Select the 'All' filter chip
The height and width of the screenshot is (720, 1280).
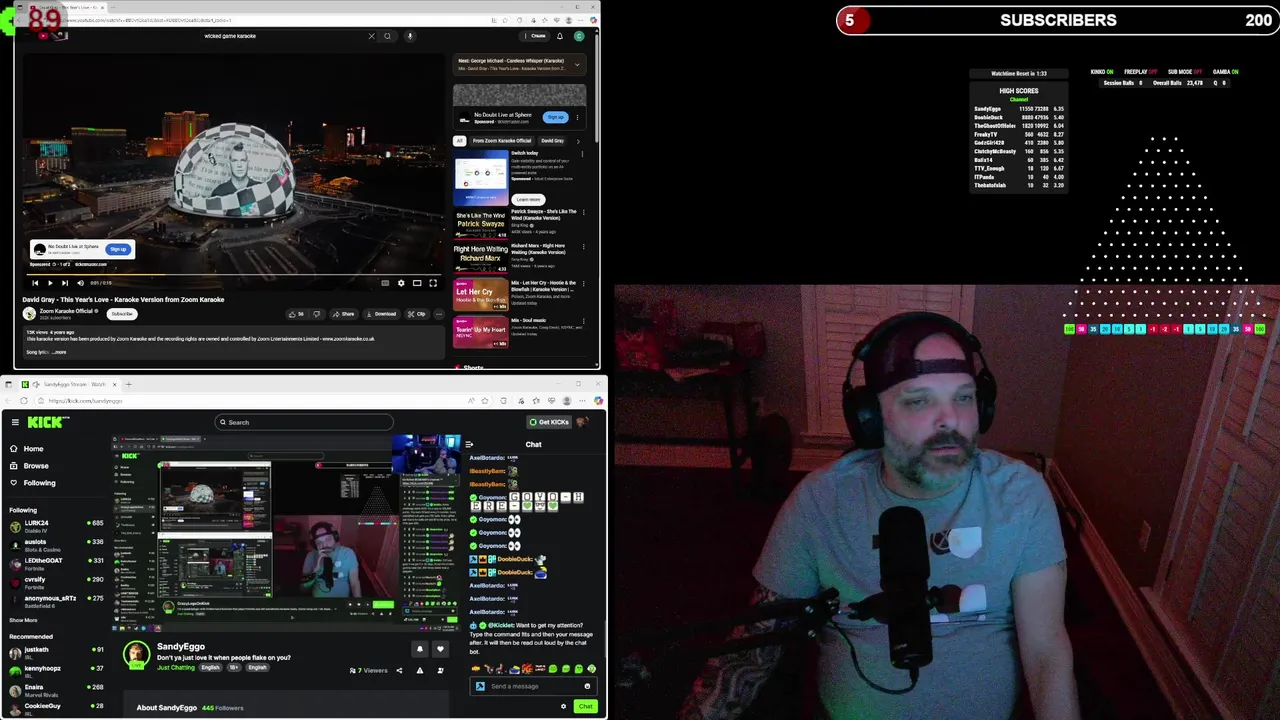(460, 141)
